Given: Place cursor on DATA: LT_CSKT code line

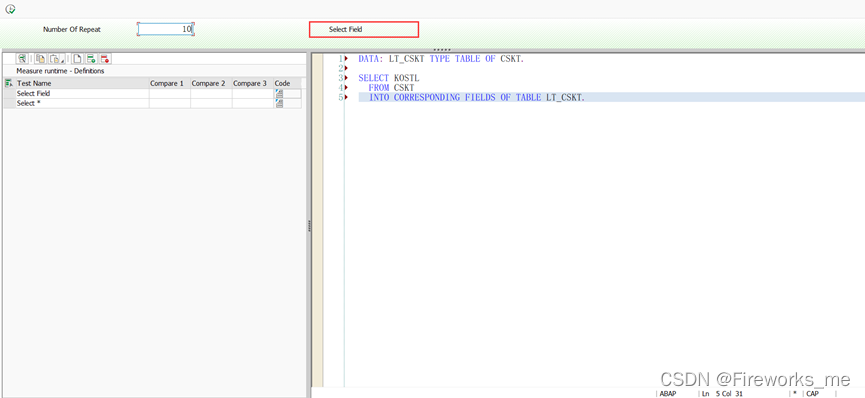Looking at the screenshot, I should pyautogui.click(x=441, y=59).
